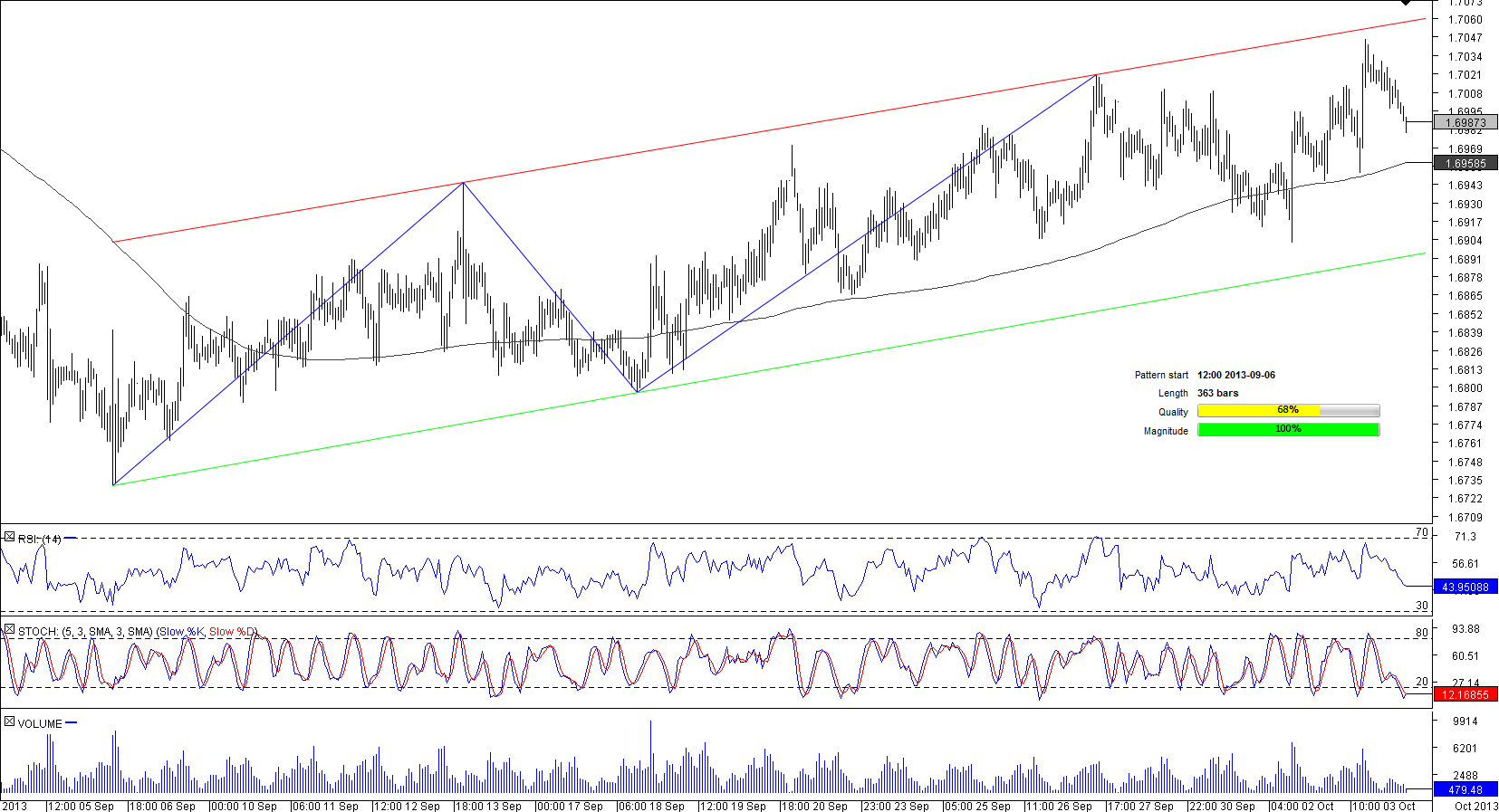Viewport: 1499px width, 812px height.
Task: Close the STOCH indicator panel
Action: click(9, 630)
